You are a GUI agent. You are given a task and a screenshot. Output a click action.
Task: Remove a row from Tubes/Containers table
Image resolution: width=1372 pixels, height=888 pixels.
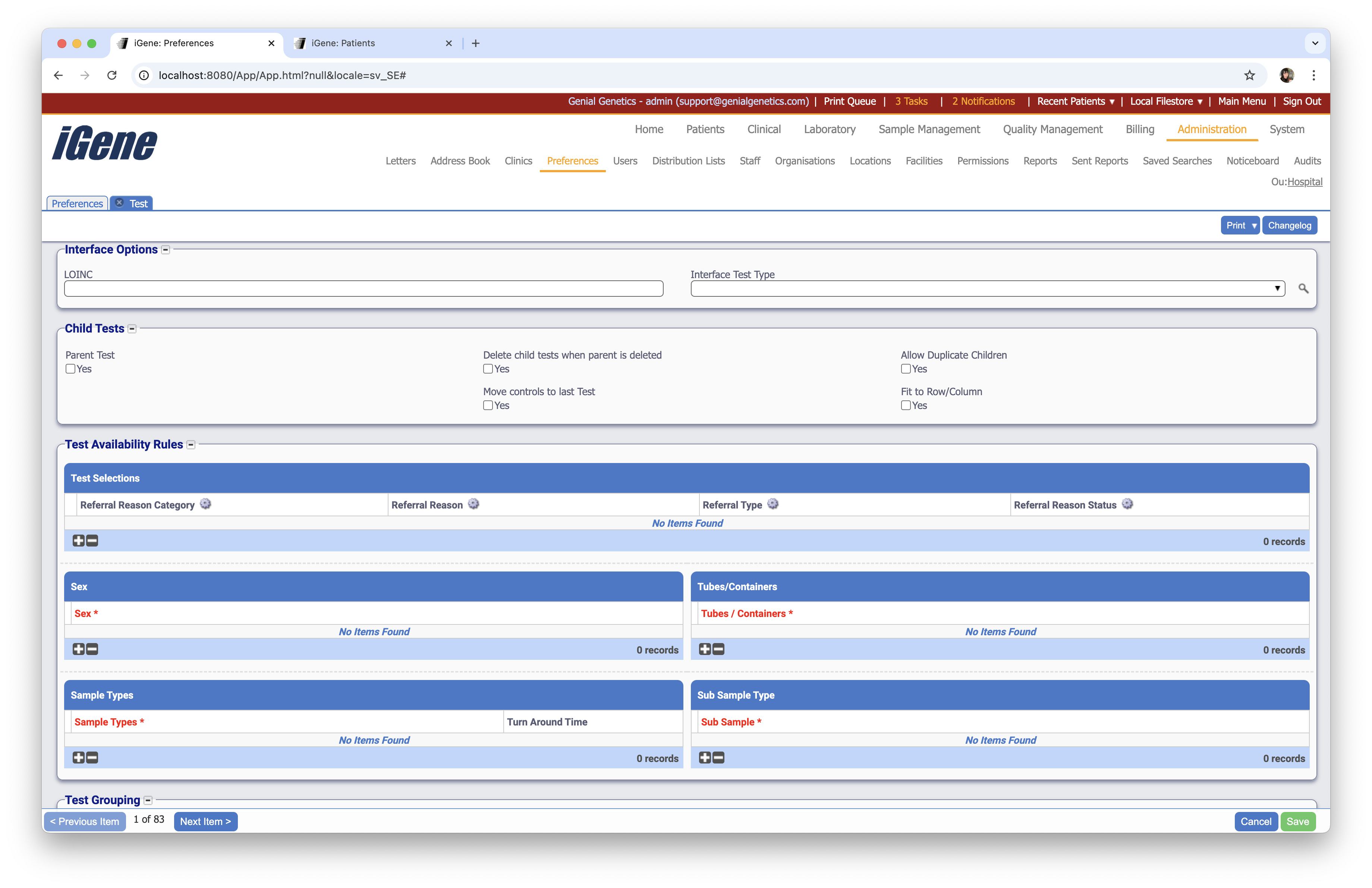point(718,649)
